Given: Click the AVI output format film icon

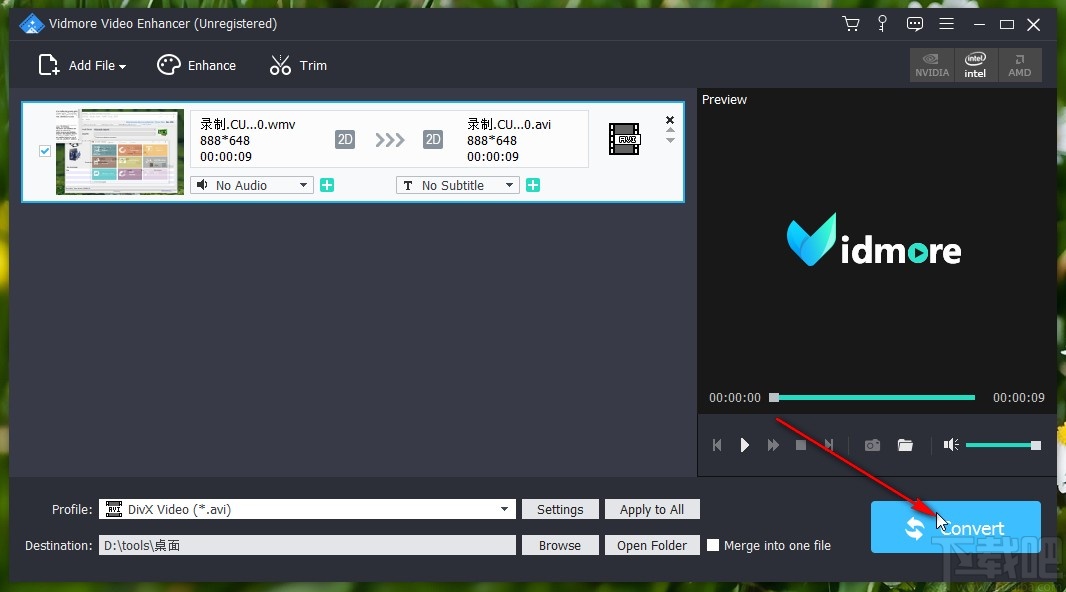Looking at the screenshot, I should pos(624,139).
